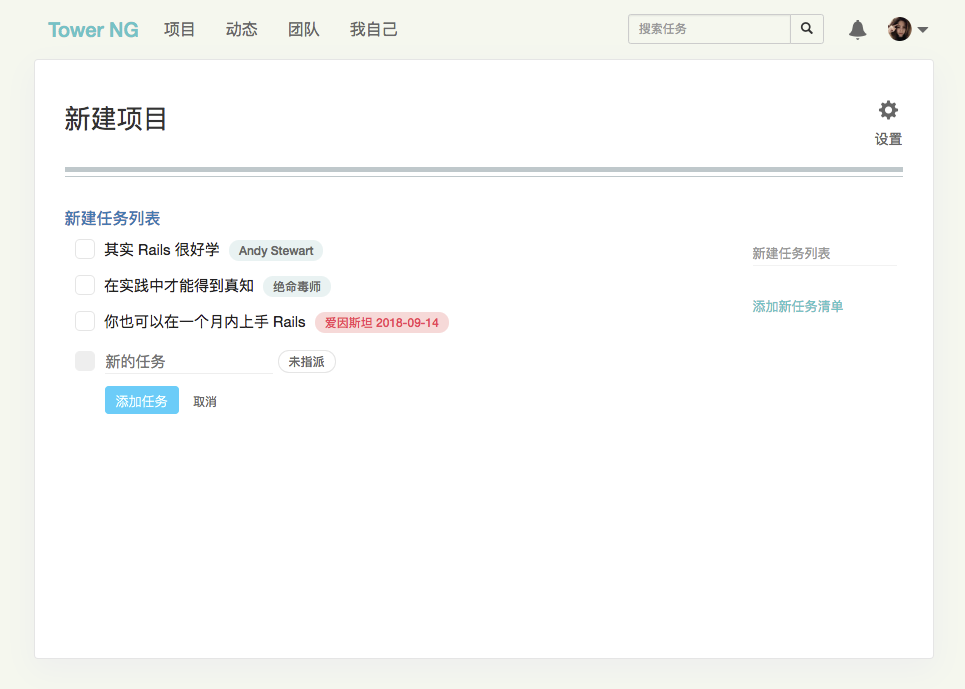Click the 新的任务 text input
This screenshot has width=965, height=689.
click(x=186, y=362)
